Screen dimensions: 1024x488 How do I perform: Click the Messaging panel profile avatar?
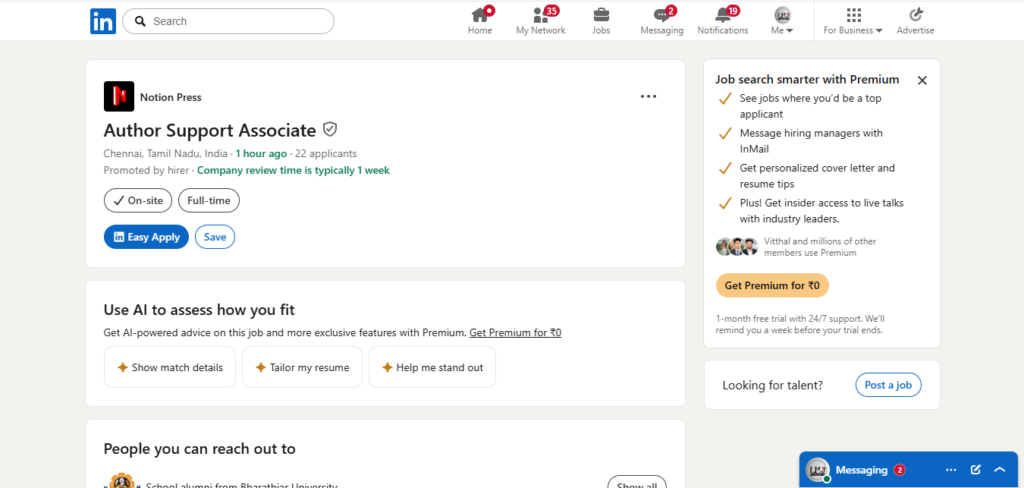817,470
